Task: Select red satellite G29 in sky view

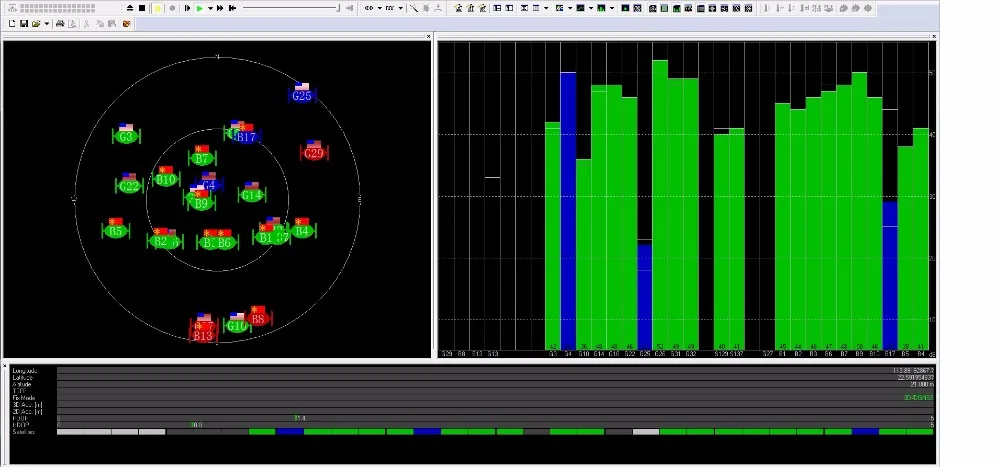Action: coord(314,153)
